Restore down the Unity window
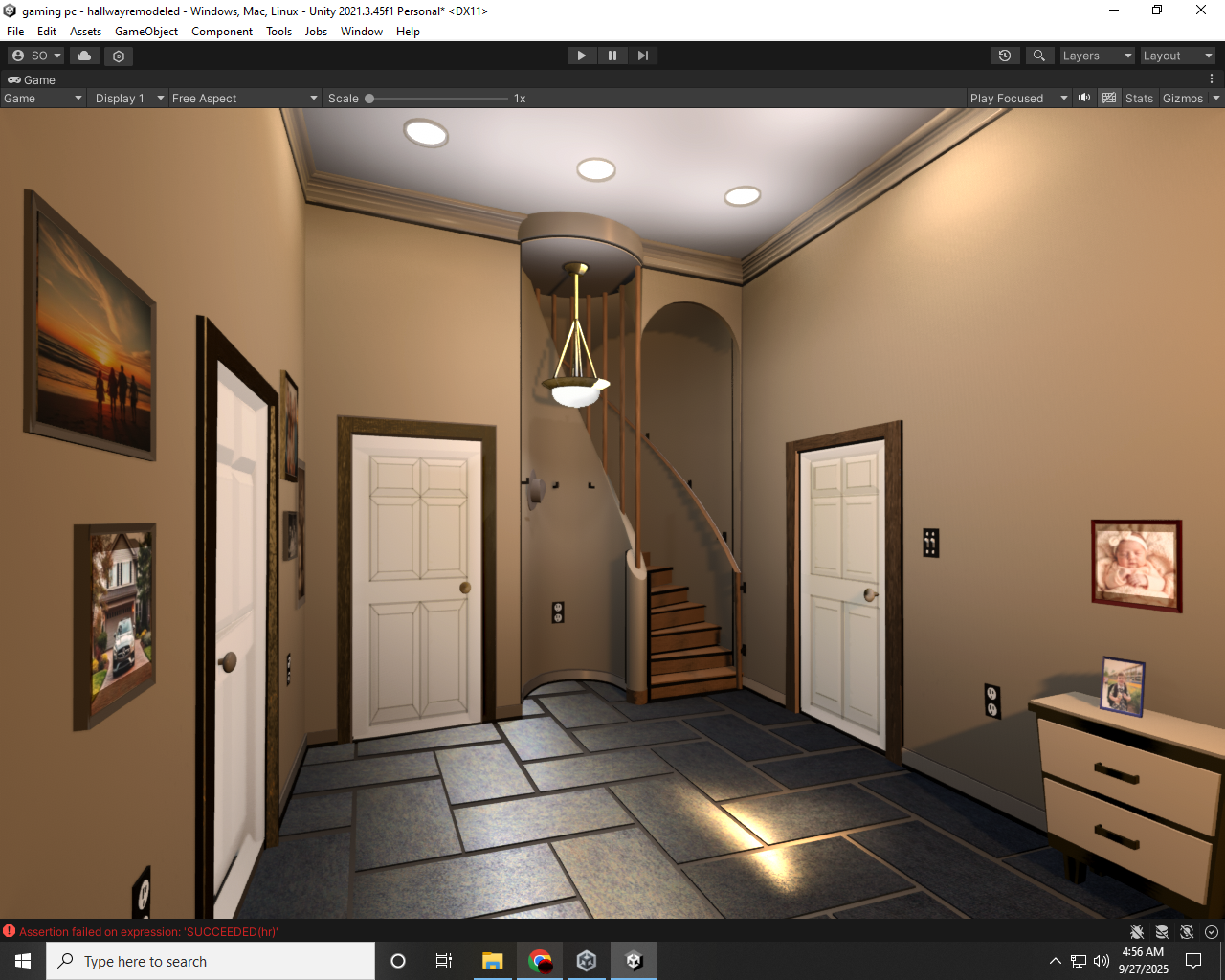The image size is (1225, 980). tap(1157, 11)
